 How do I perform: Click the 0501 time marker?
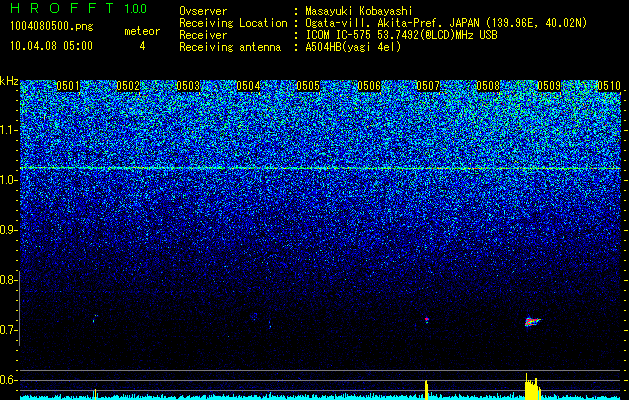coord(68,86)
